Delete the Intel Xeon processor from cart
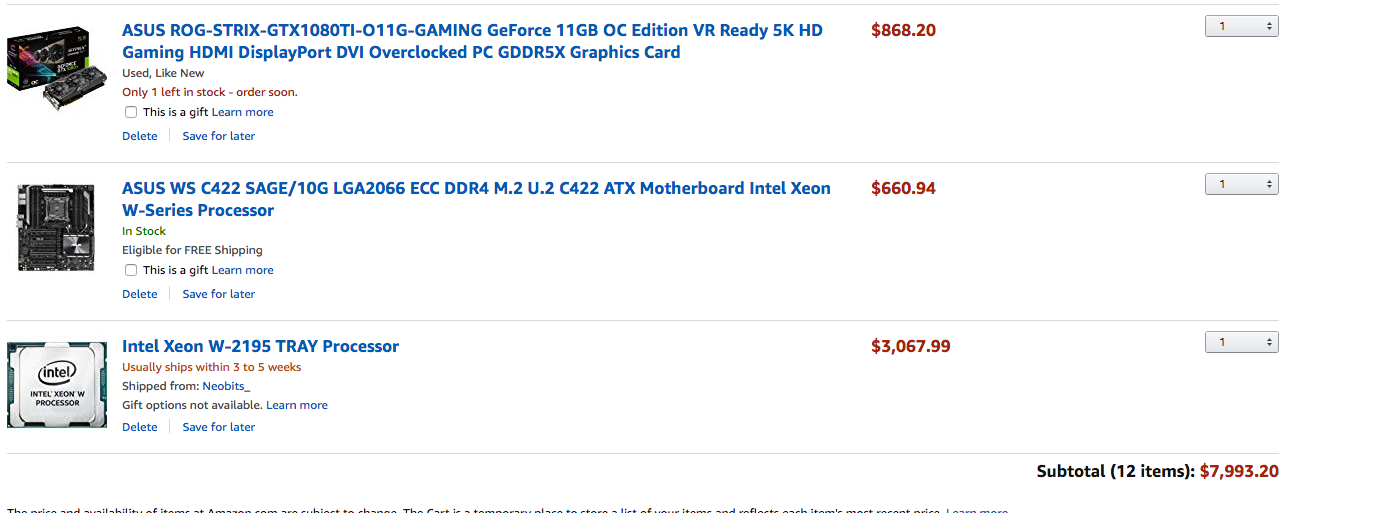This screenshot has height=513, width=1381. click(x=140, y=427)
